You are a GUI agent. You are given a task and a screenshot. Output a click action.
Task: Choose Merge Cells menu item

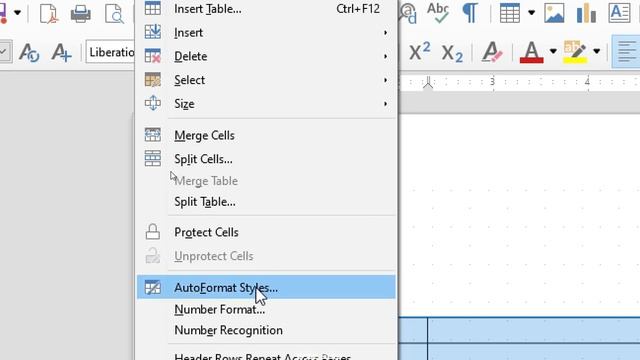pos(266,136)
